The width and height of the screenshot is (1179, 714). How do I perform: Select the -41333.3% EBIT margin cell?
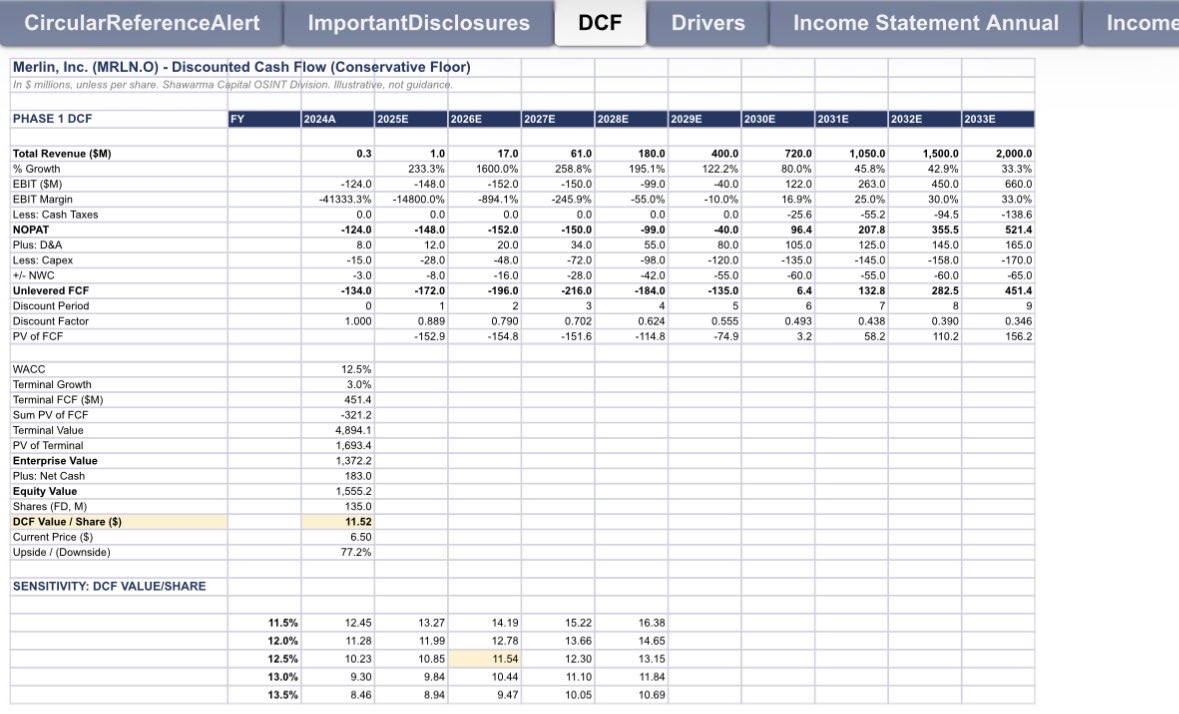pyautogui.click(x=338, y=199)
